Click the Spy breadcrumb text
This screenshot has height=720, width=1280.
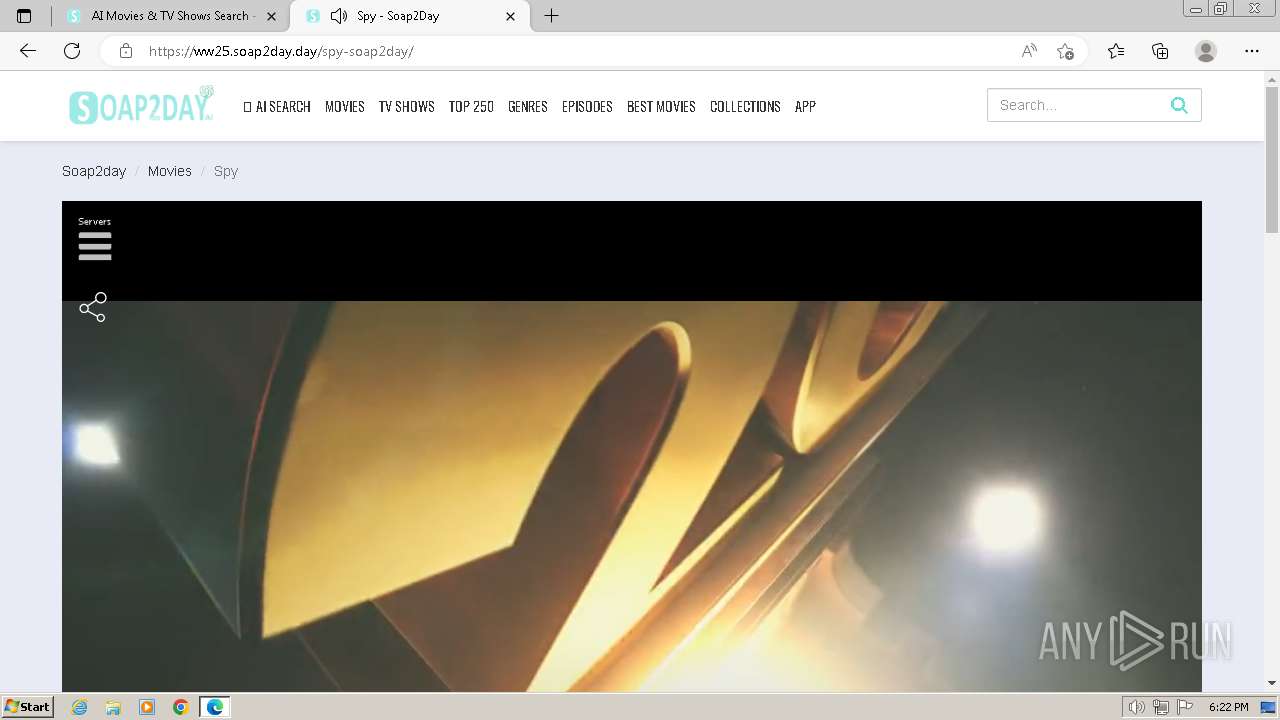coord(226,171)
